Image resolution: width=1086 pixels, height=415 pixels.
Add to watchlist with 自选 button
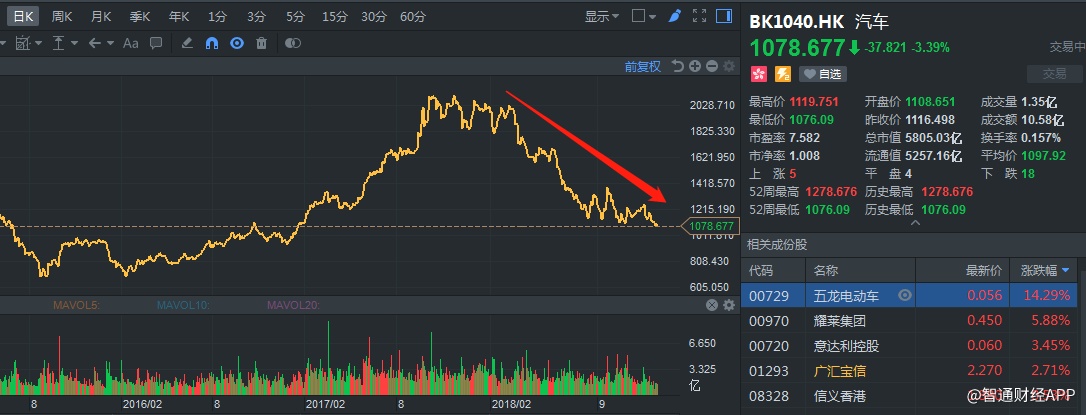(823, 73)
